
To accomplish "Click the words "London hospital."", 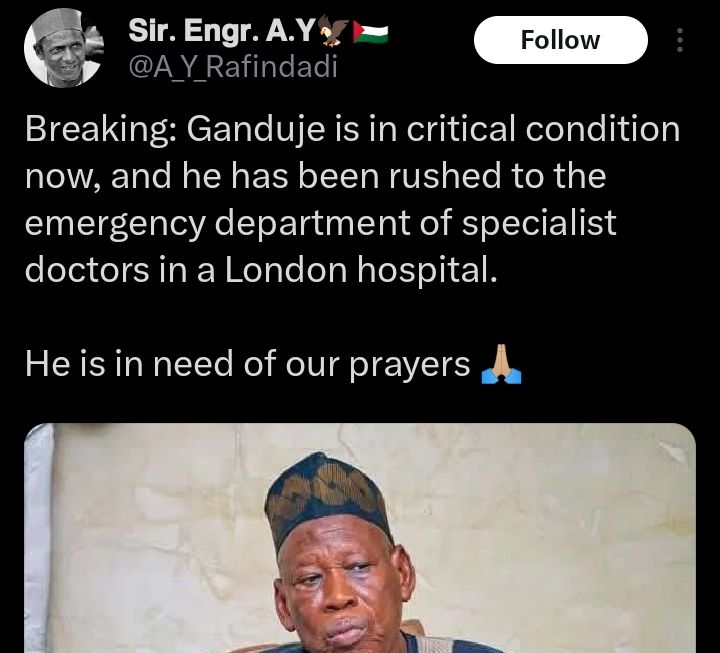I will pos(361,270).
